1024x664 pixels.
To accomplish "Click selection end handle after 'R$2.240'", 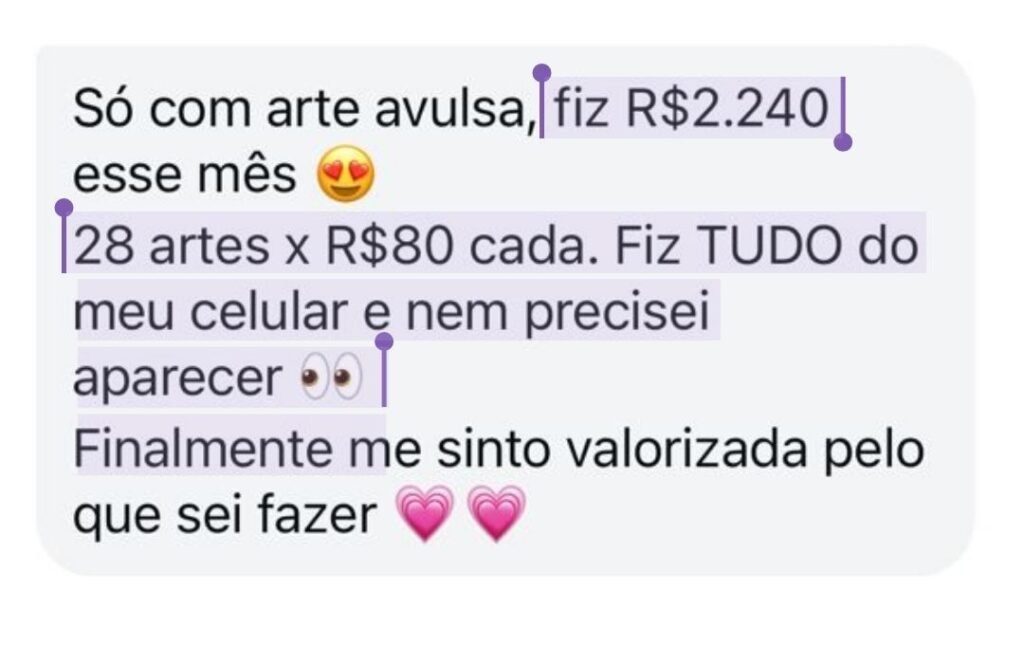I will point(843,142).
